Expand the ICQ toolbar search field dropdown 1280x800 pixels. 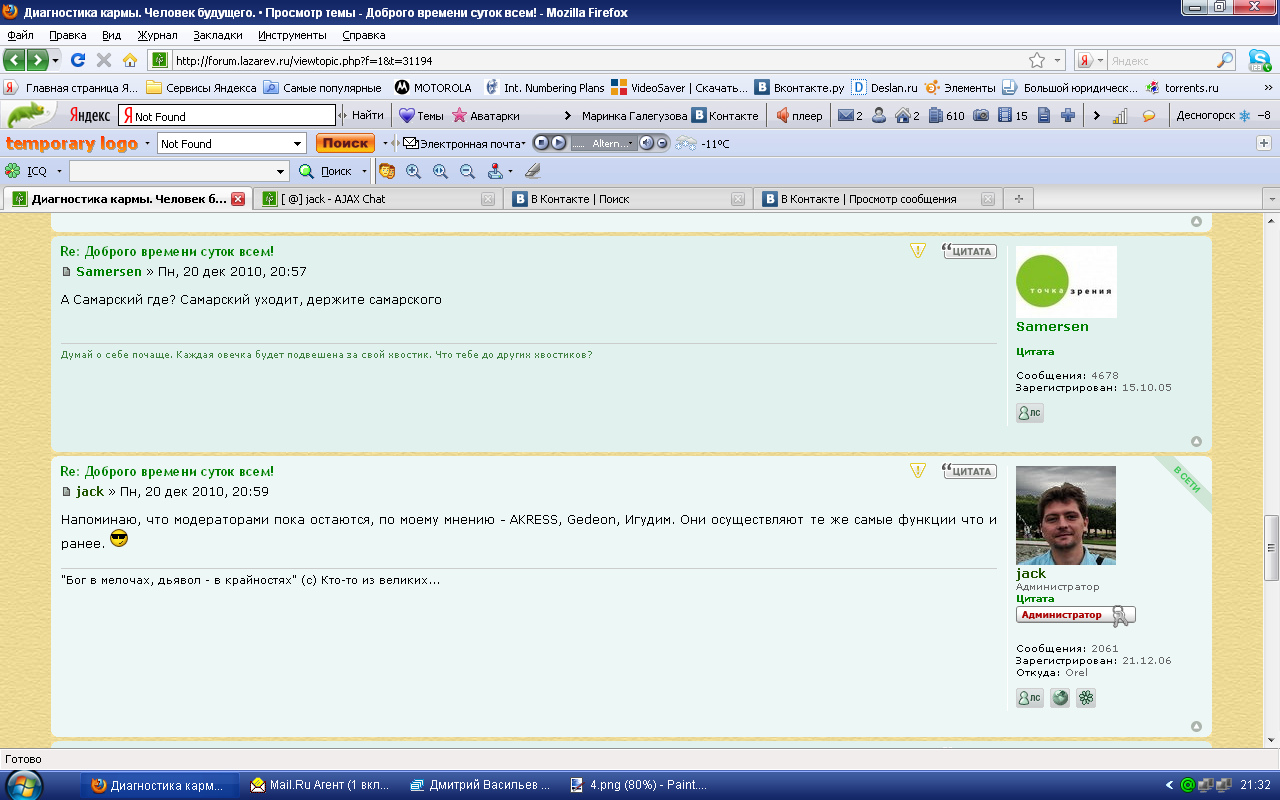click(x=280, y=171)
